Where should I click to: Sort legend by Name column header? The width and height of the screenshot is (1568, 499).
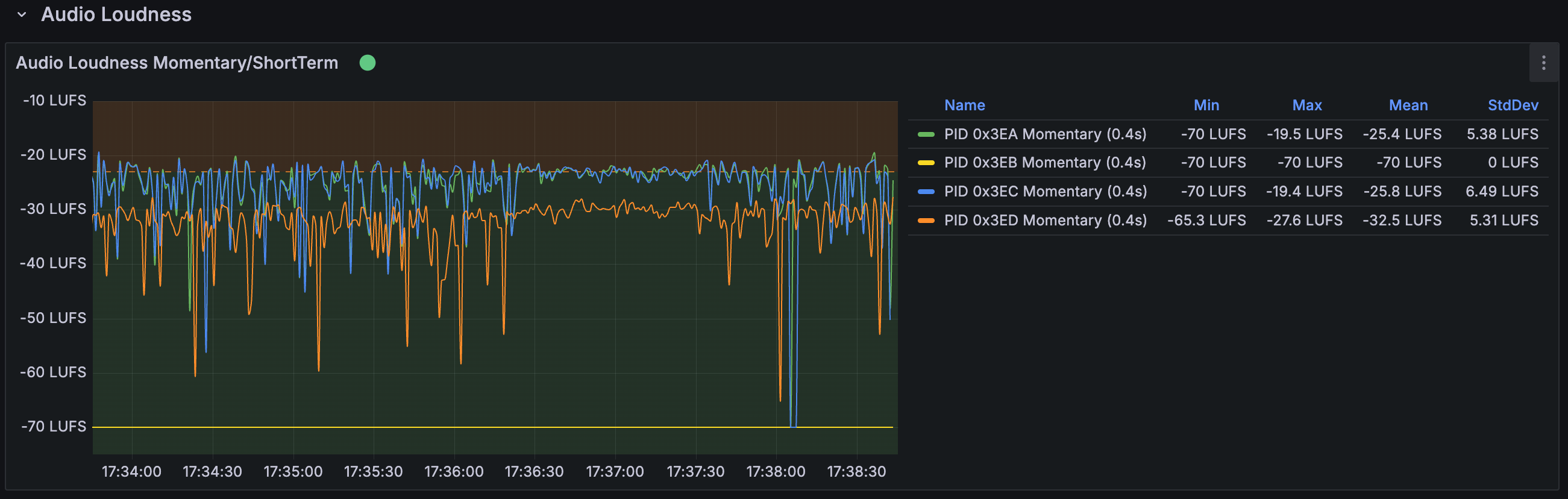tap(964, 105)
